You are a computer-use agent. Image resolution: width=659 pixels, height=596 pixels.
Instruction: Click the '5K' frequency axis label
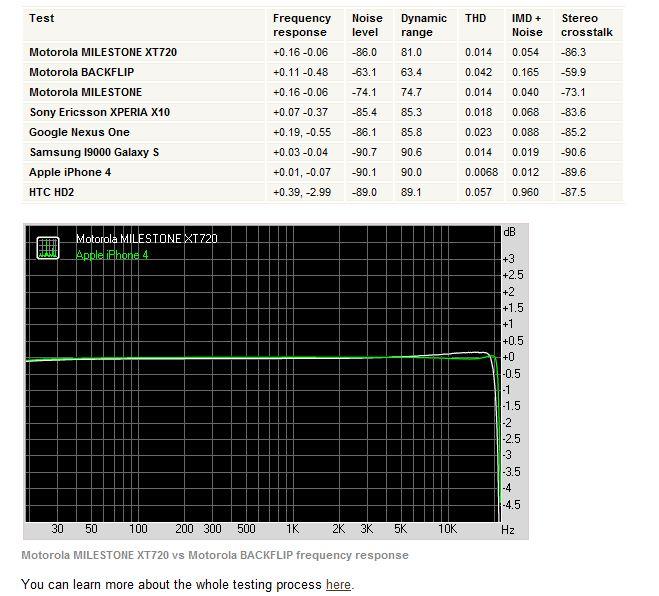coord(401,529)
